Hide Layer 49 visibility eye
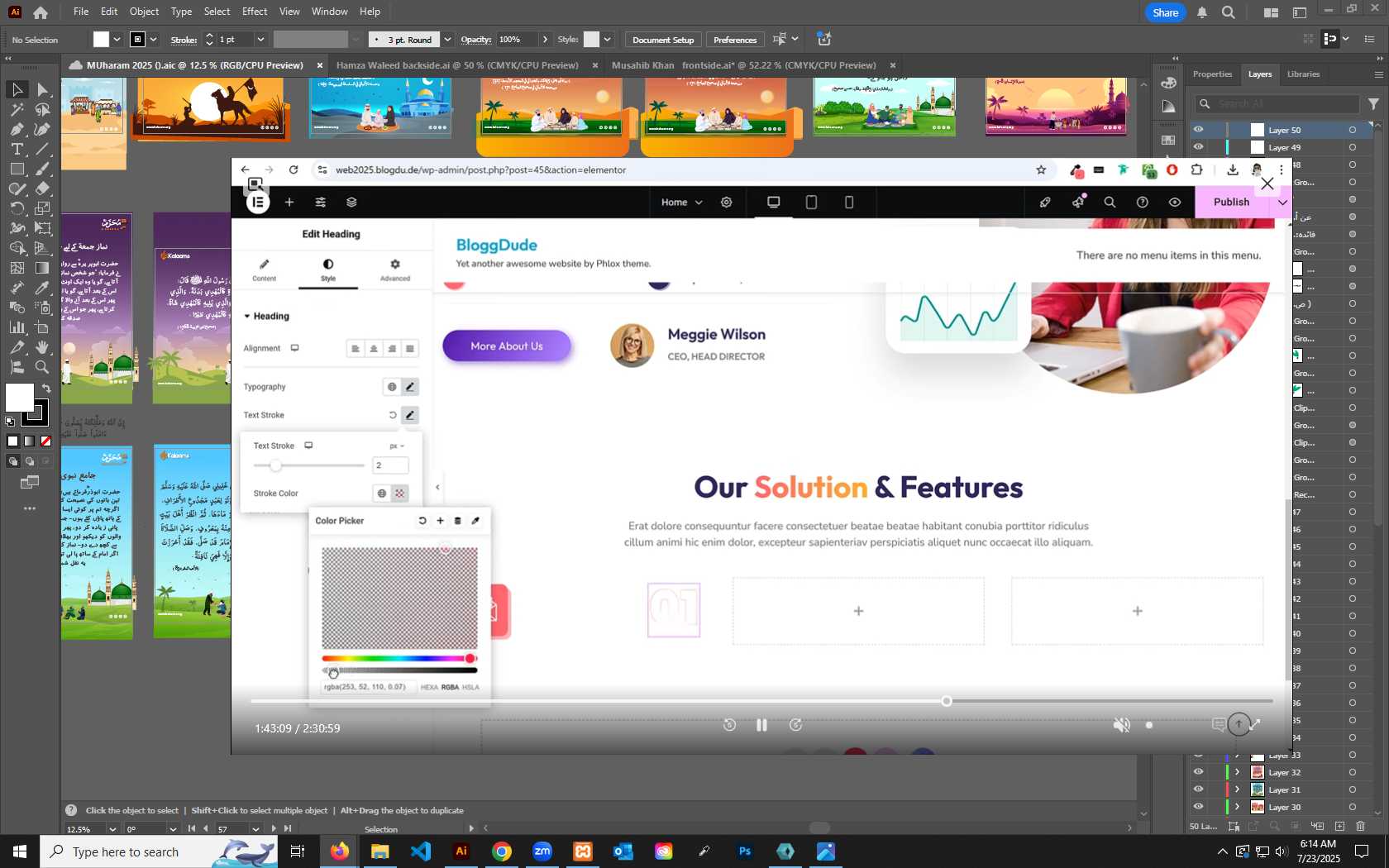Viewport: 1389px width, 868px height. [1198, 147]
